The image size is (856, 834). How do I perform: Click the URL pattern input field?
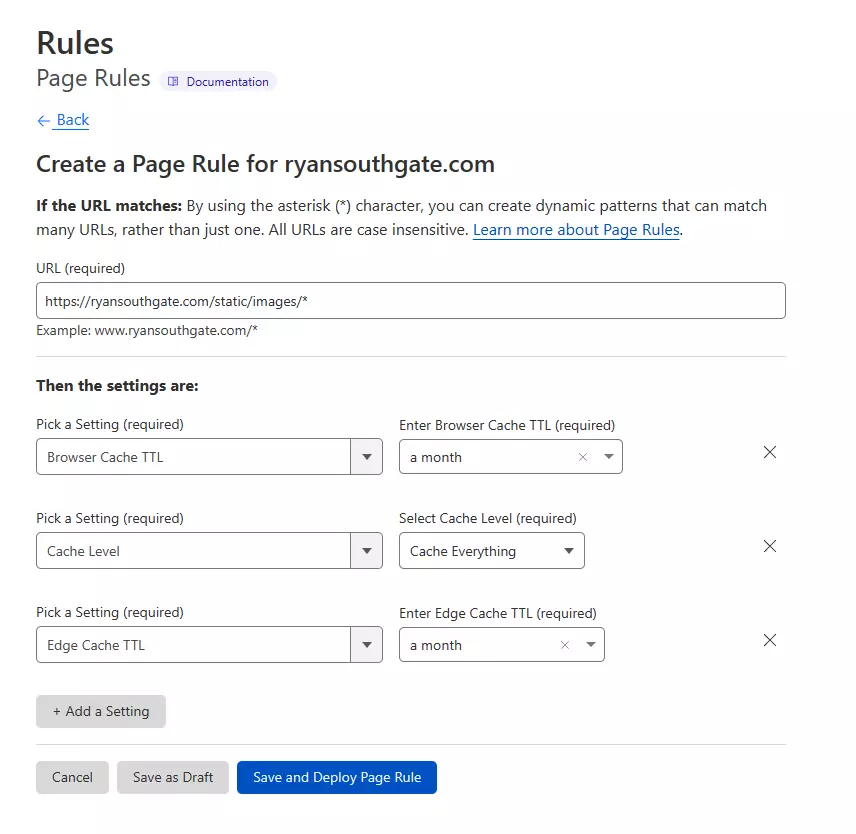click(x=410, y=300)
